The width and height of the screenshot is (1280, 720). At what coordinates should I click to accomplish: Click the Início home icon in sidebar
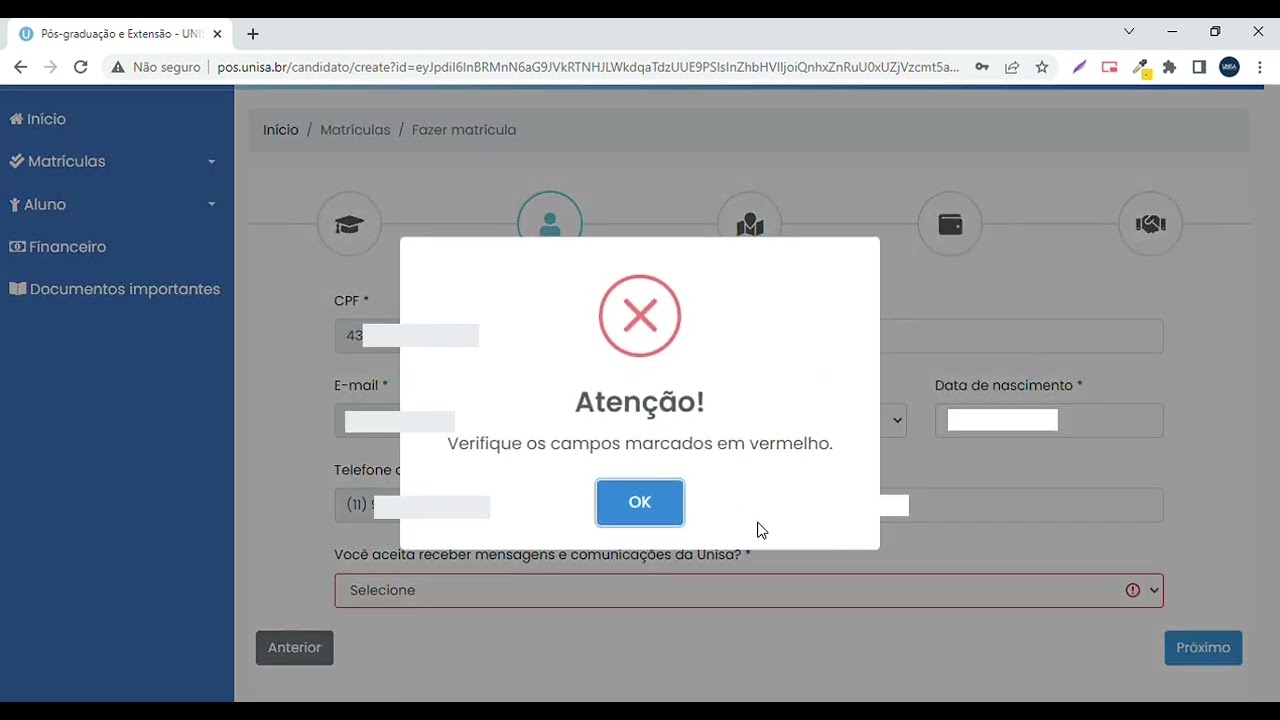tap(16, 119)
